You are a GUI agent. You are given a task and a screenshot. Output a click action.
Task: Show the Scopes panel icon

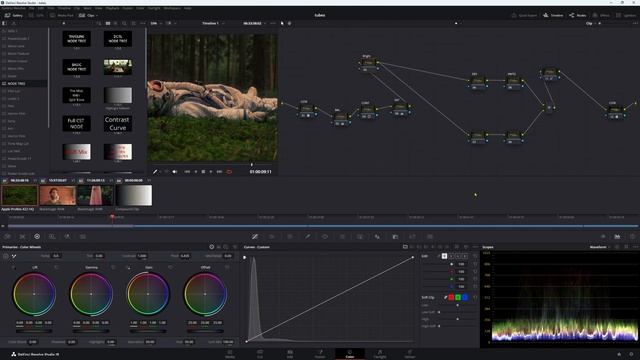(x=617, y=236)
